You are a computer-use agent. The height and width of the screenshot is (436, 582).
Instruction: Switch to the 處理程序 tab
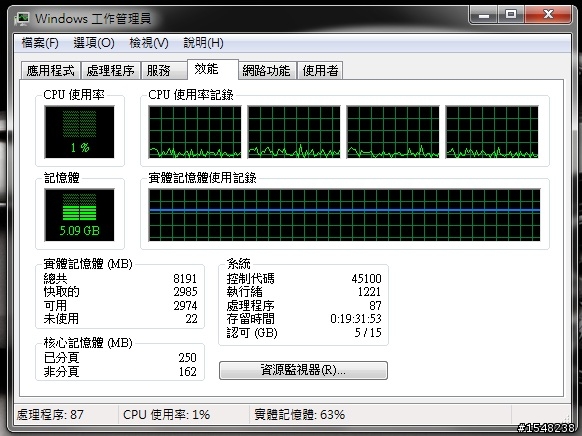pos(110,71)
